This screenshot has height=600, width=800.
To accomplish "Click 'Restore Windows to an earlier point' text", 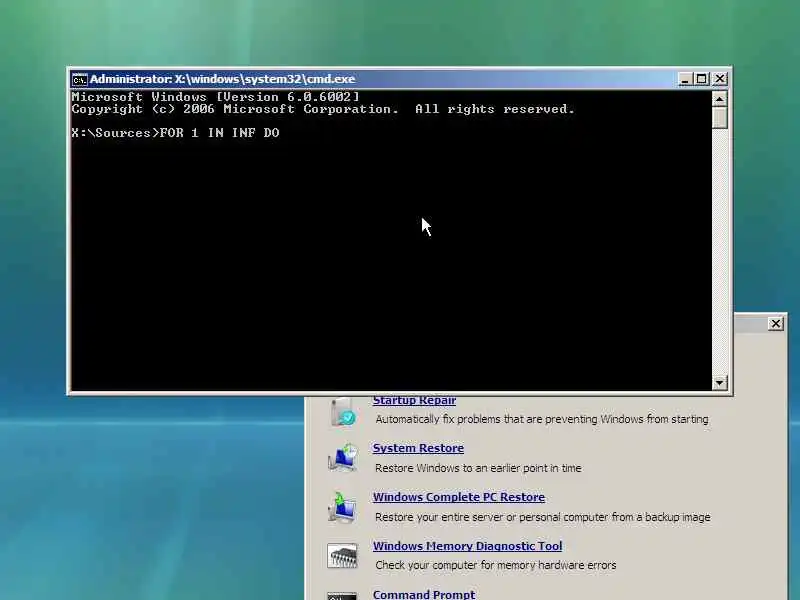I will click(478, 468).
